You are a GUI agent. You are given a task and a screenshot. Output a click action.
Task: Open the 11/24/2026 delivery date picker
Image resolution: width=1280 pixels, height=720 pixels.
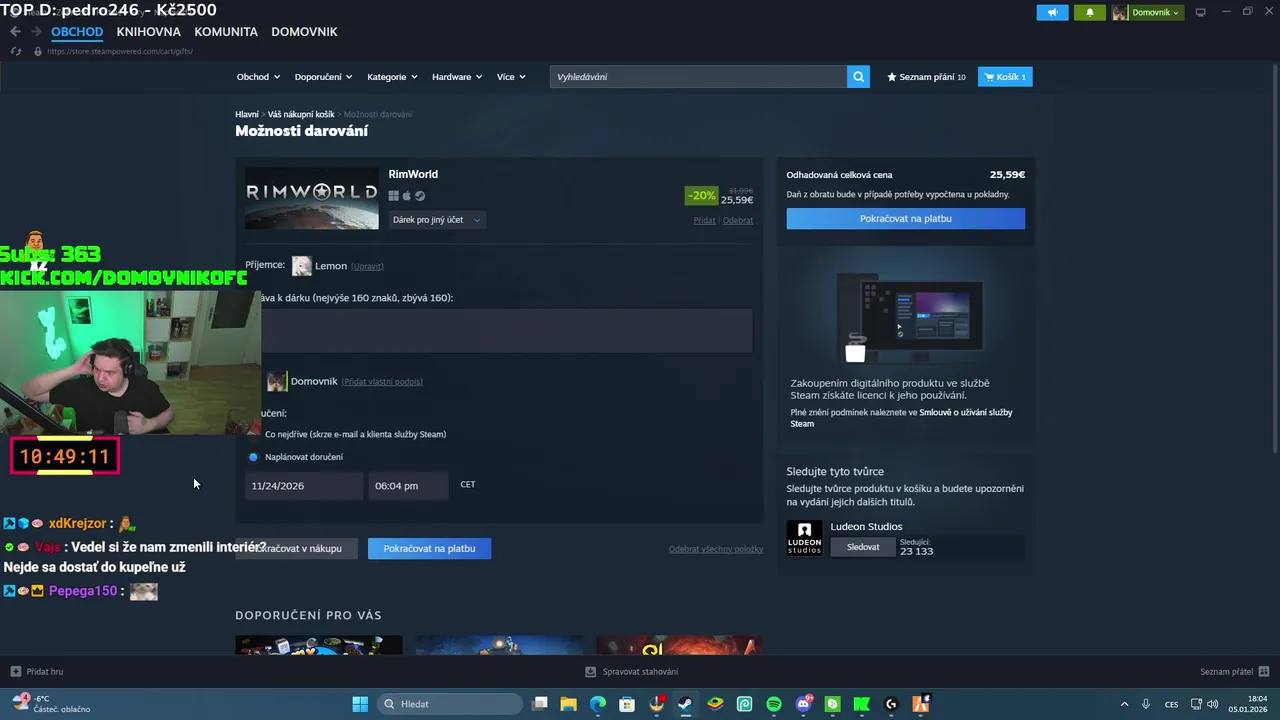pyautogui.click(x=304, y=486)
